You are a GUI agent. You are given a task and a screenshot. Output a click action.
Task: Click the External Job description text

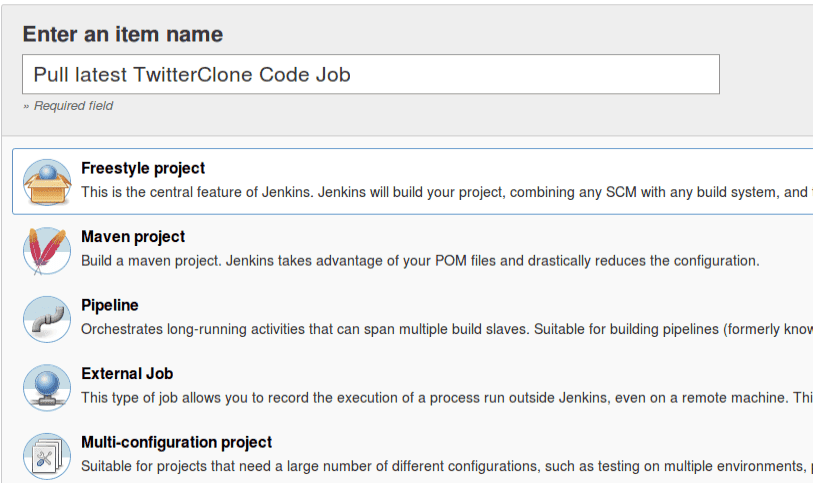[447, 397]
